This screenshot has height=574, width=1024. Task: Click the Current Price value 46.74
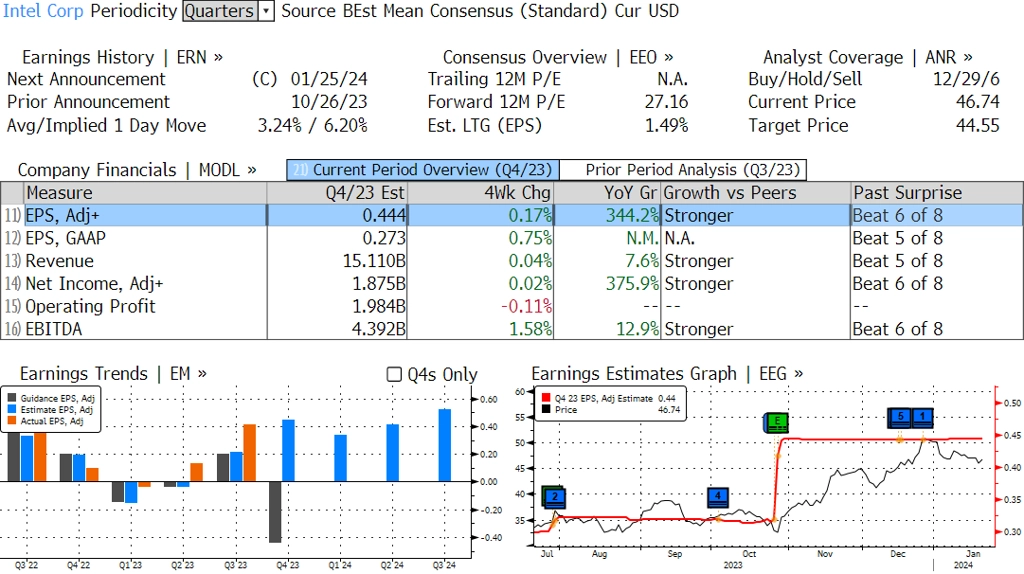tap(978, 102)
